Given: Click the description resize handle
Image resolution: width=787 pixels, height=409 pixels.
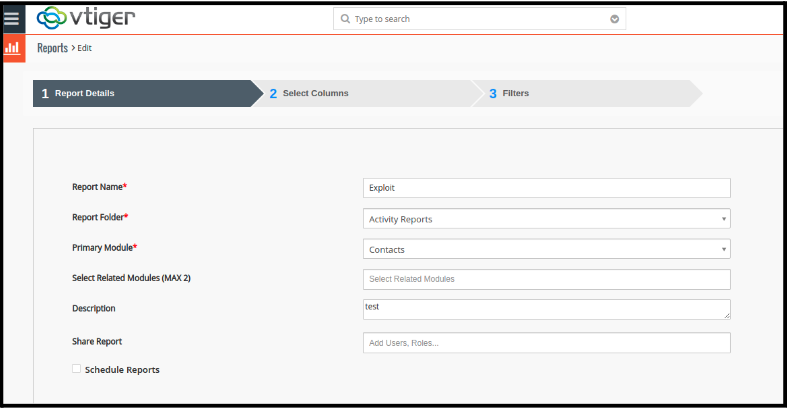Looking at the screenshot, I should [x=727, y=316].
